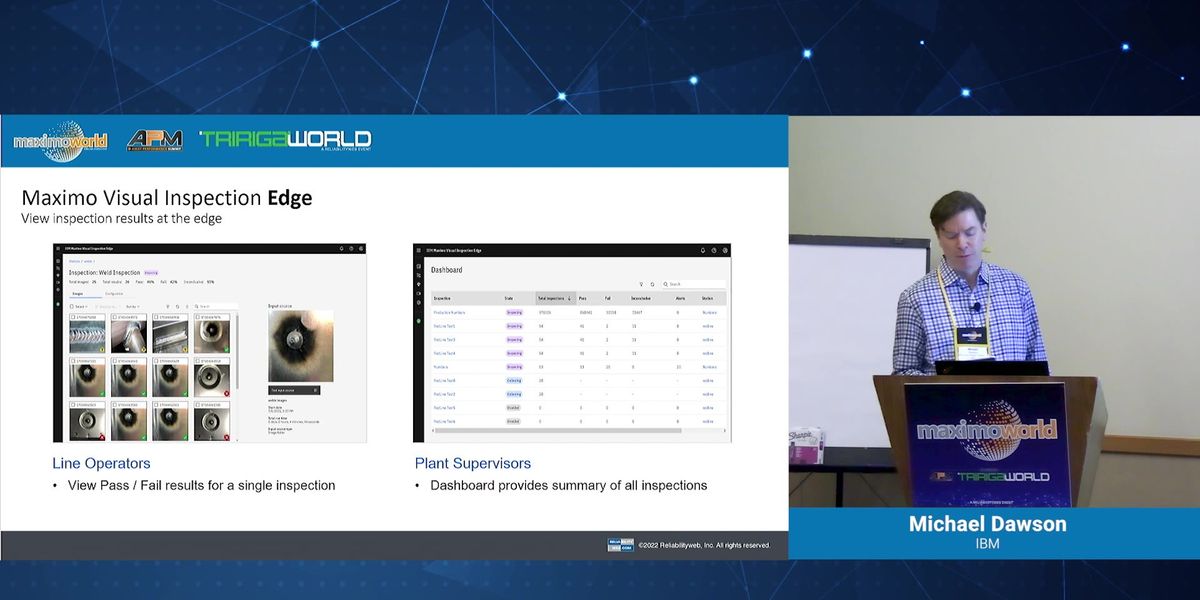Screen dimensions: 1200x600
Task: Click filter icon above the Dashboard table
Action: point(641,284)
